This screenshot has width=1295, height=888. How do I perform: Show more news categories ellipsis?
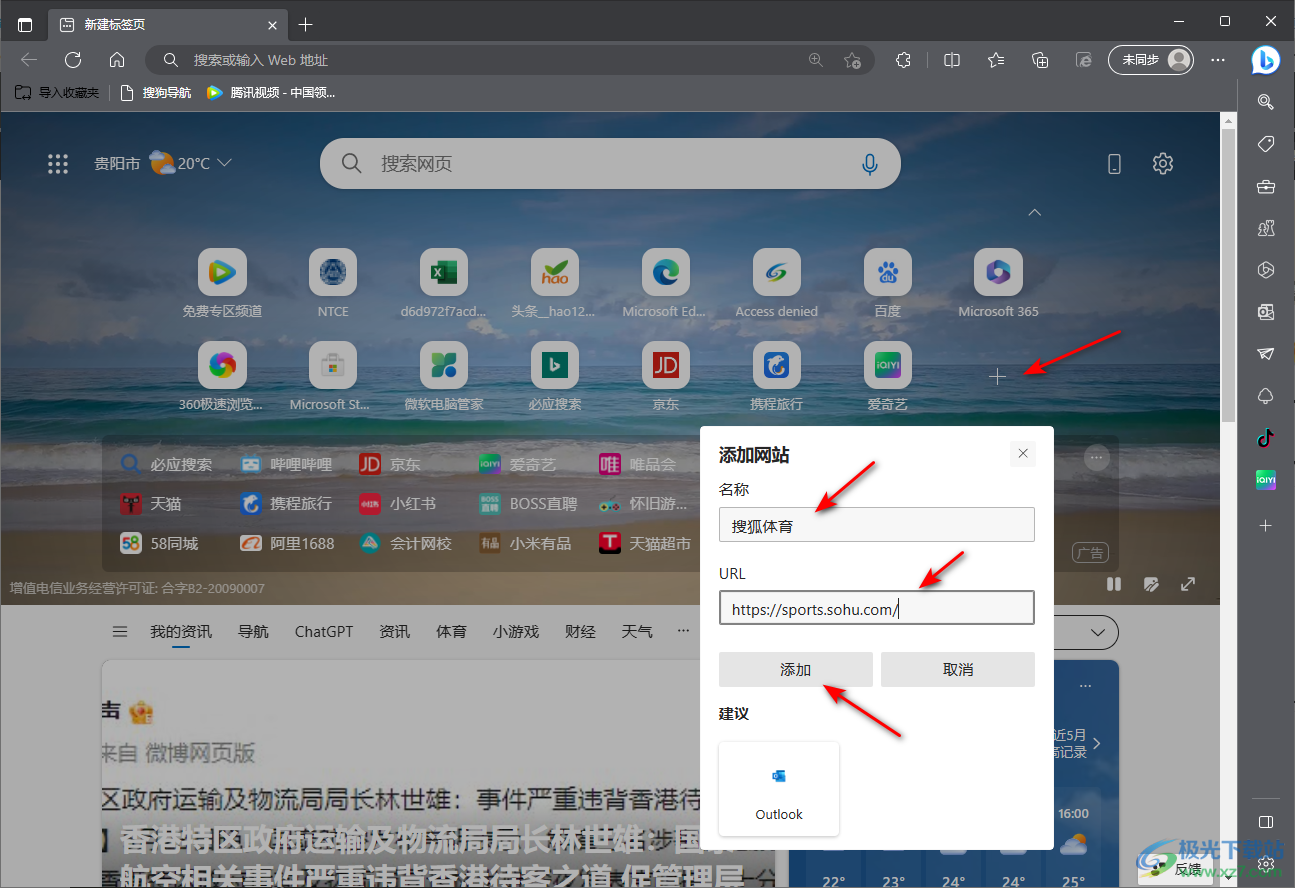[684, 631]
